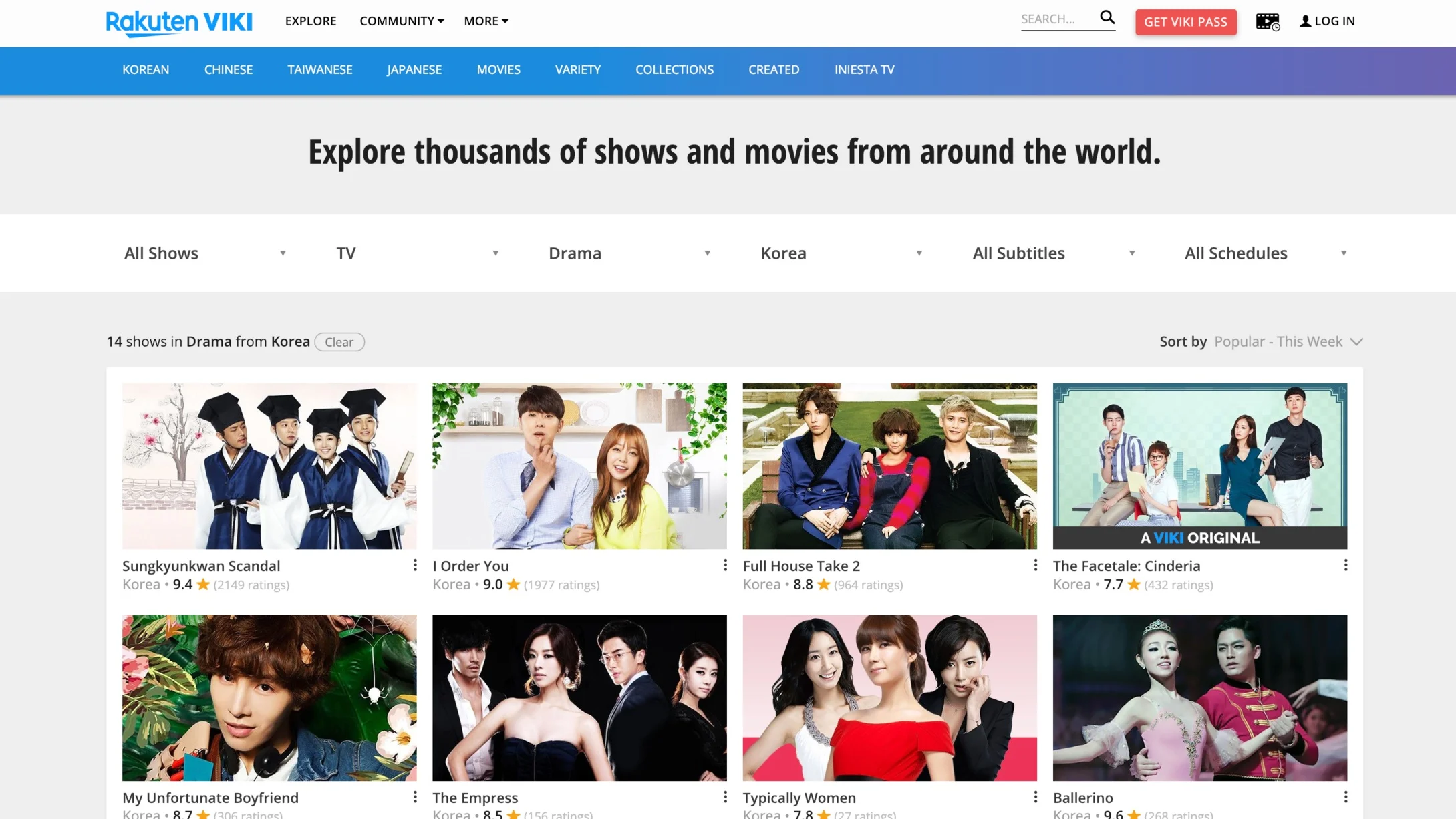Image resolution: width=1456 pixels, height=819 pixels.
Task: Click the search magnifier icon
Action: coord(1107,17)
